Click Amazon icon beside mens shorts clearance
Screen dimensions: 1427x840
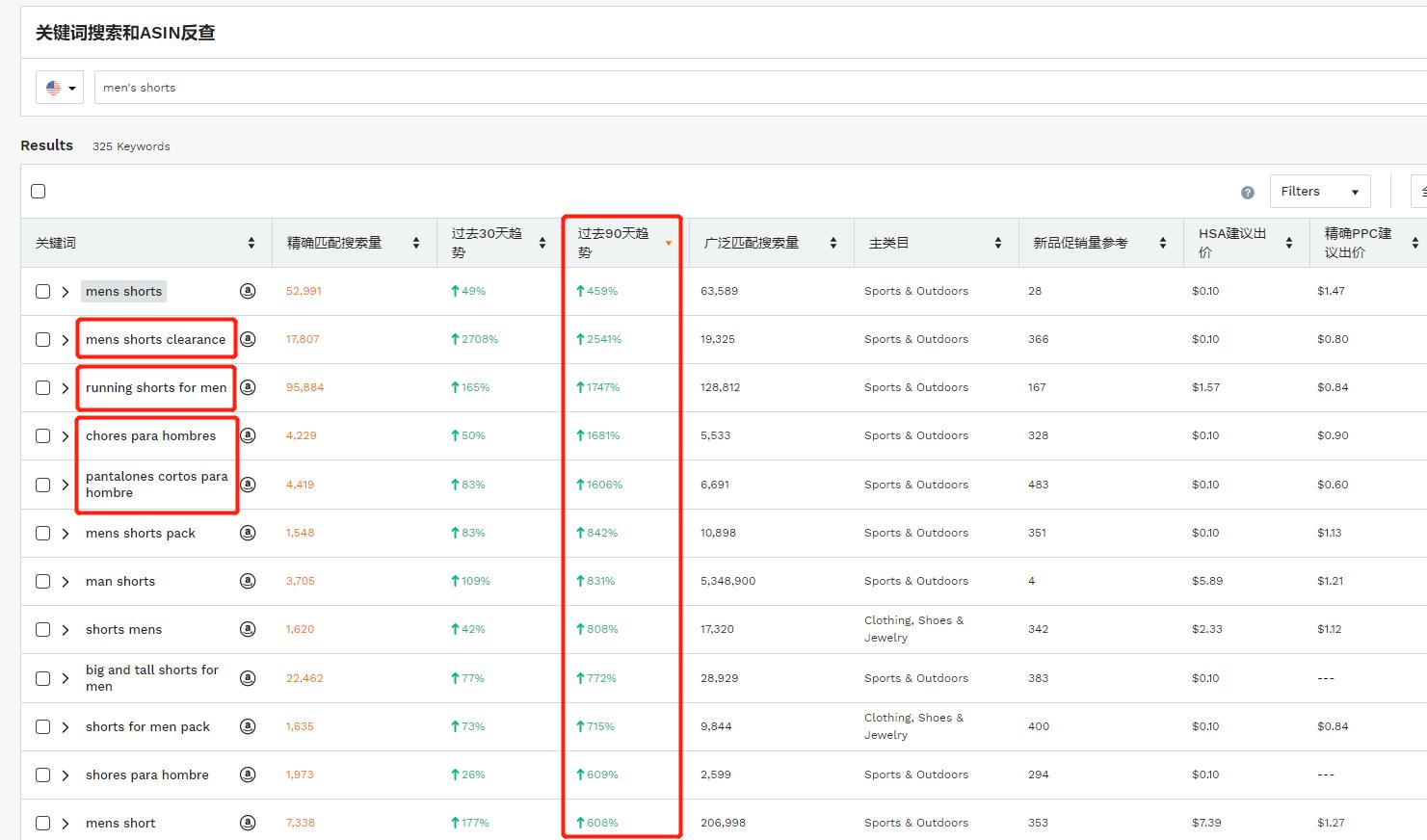point(248,339)
